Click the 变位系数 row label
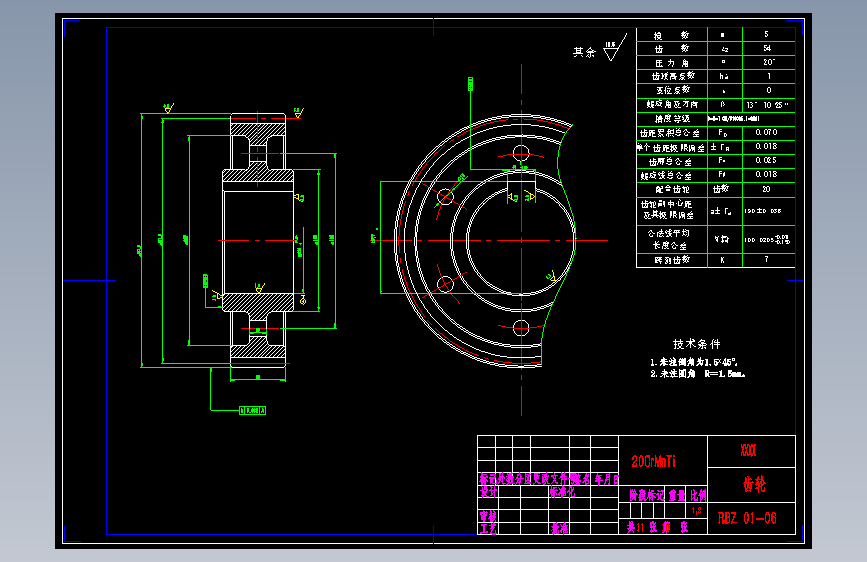Screen dimensions: 867x562 point(673,90)
